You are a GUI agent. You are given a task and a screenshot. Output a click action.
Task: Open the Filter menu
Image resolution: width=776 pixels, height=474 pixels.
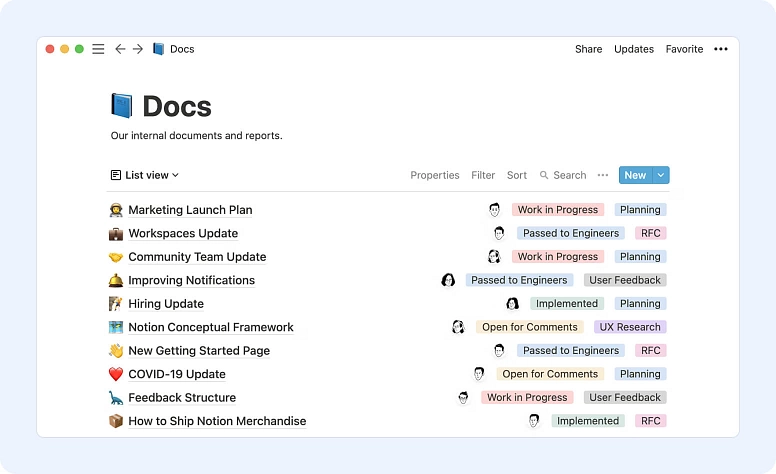click(x=483, y=175)
